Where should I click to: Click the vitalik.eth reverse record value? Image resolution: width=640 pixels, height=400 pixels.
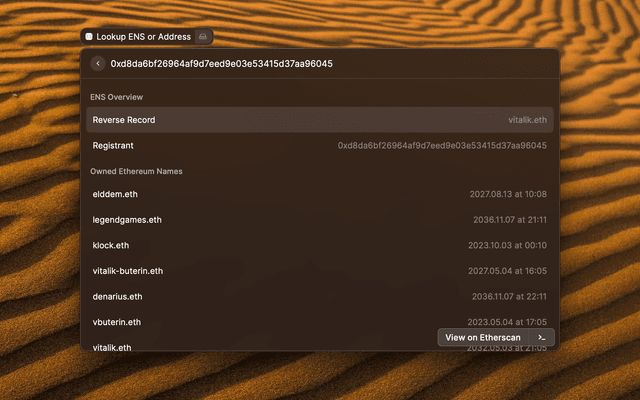[x=527, y=120]
